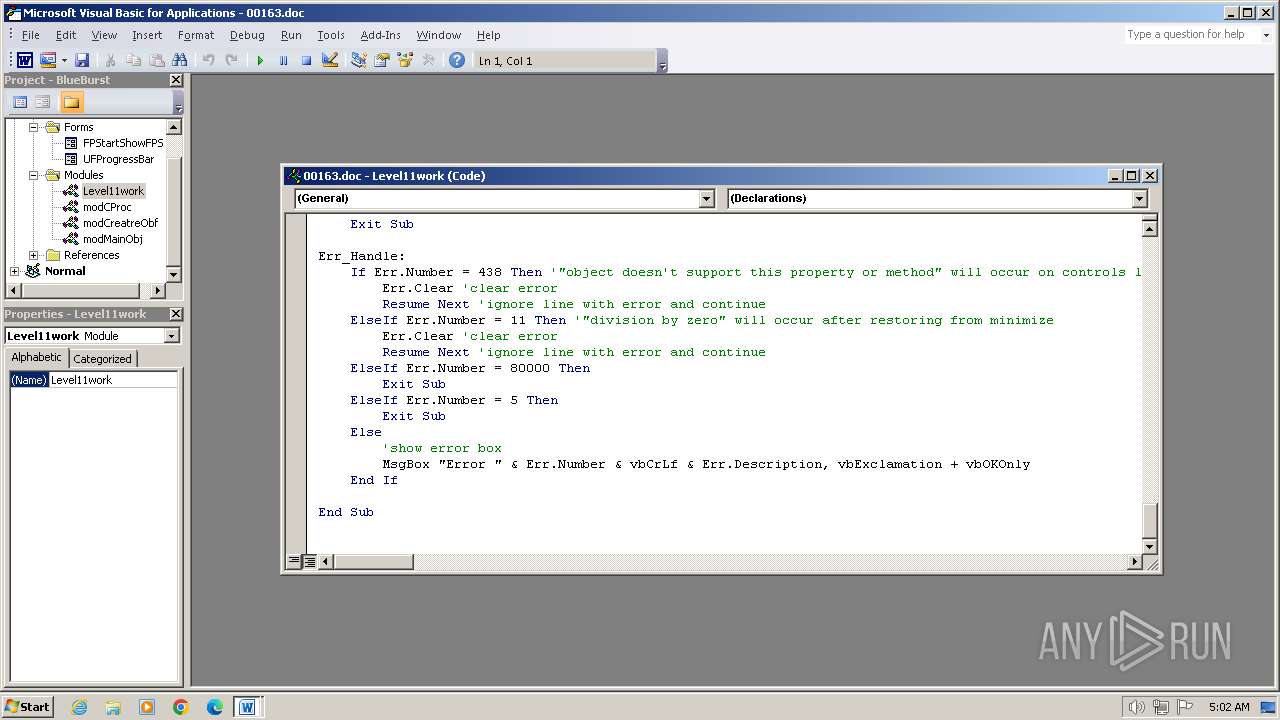This screenshot has width=1280, height=720.
Task: Select Level11work module in tree
Action: pos(113,191)
